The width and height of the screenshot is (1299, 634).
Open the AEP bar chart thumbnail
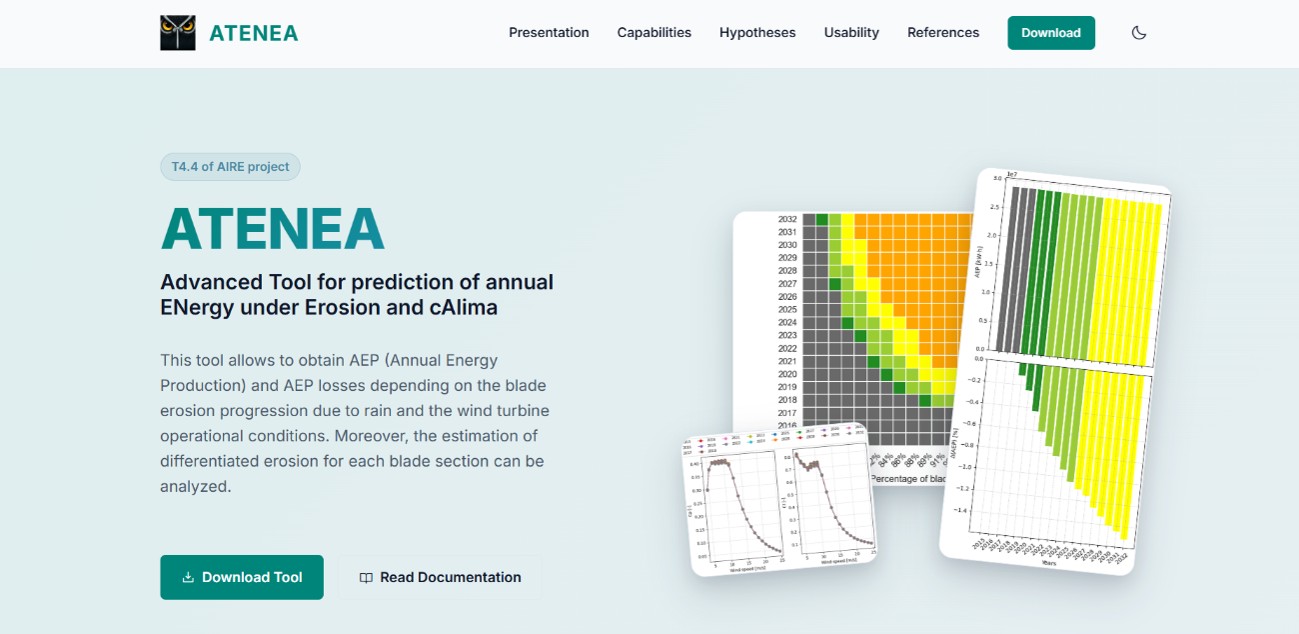point(1058,370)
